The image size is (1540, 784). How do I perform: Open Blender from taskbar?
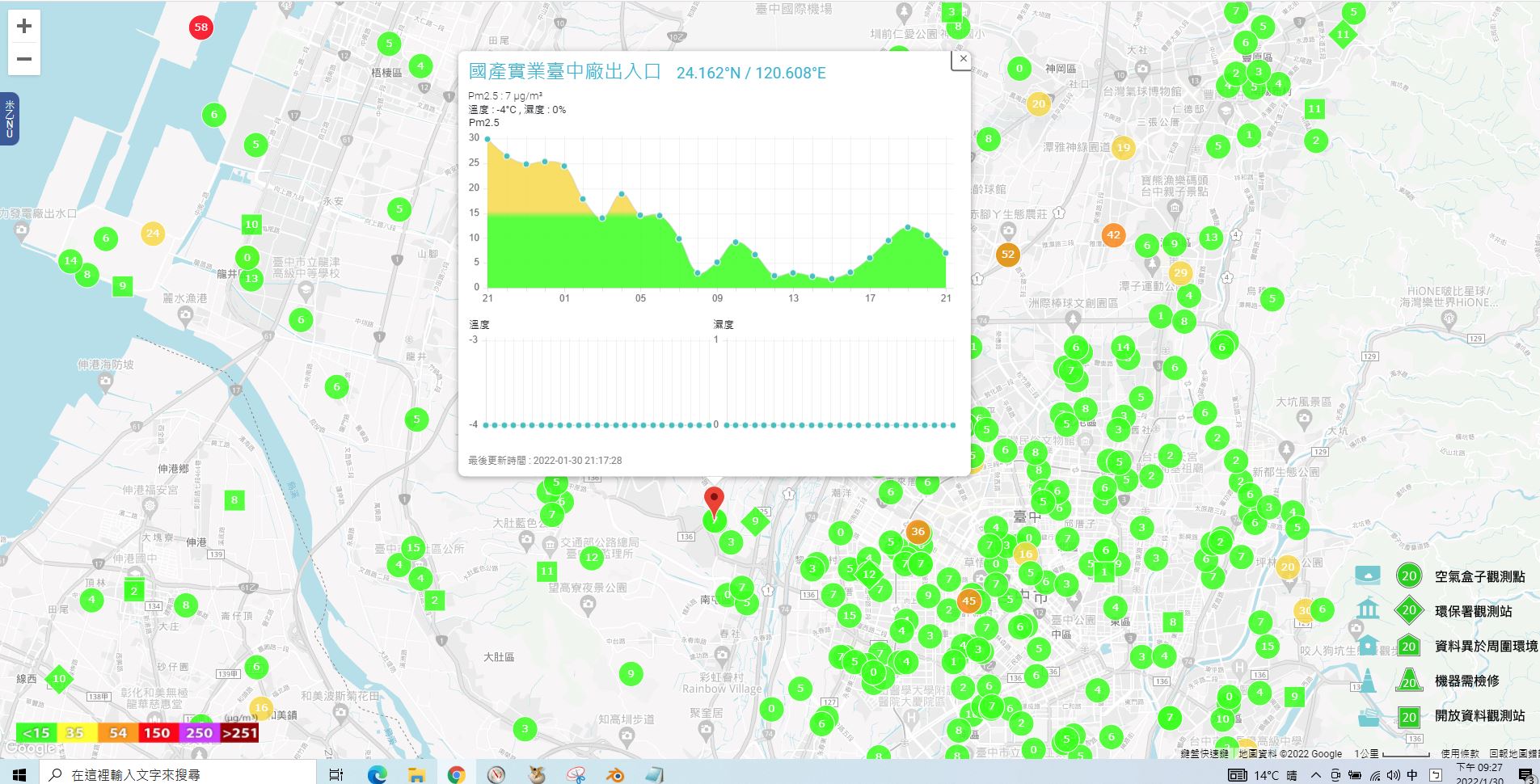point(616,774)
